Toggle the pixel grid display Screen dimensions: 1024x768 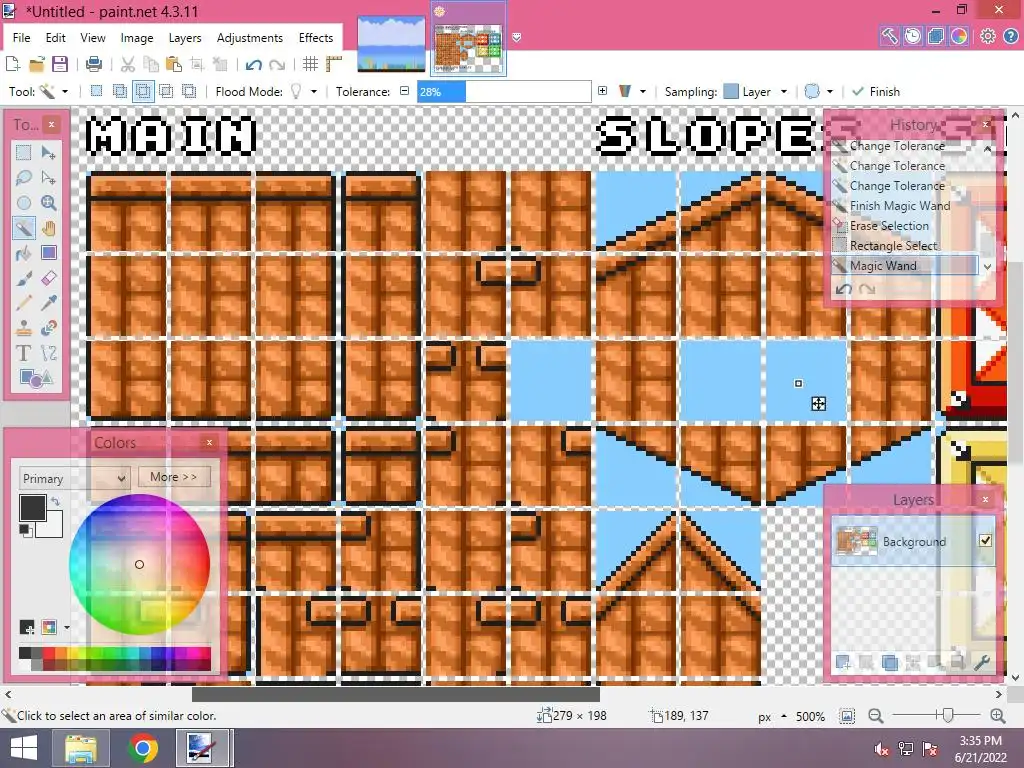tap(310, 64)
